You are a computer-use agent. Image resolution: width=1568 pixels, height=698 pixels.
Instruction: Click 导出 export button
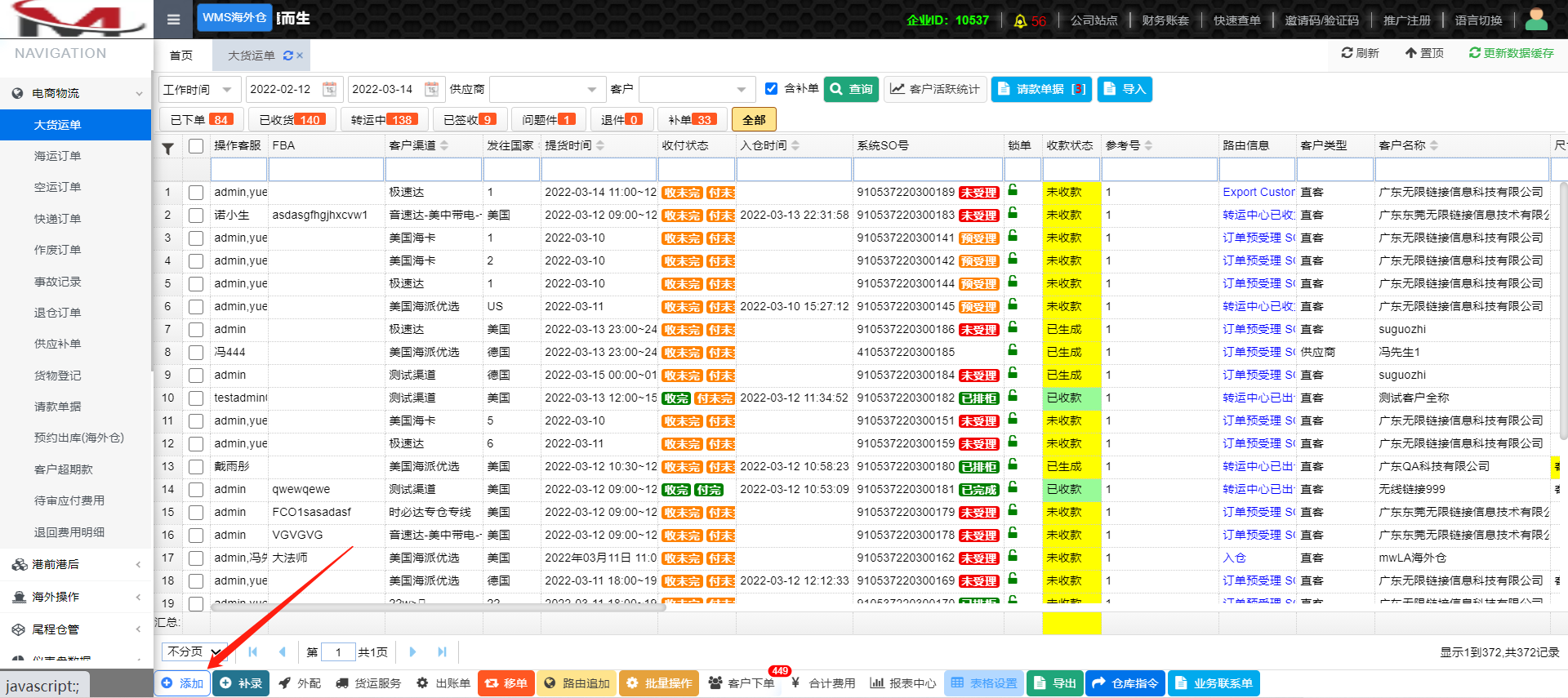pos(1055,683)
